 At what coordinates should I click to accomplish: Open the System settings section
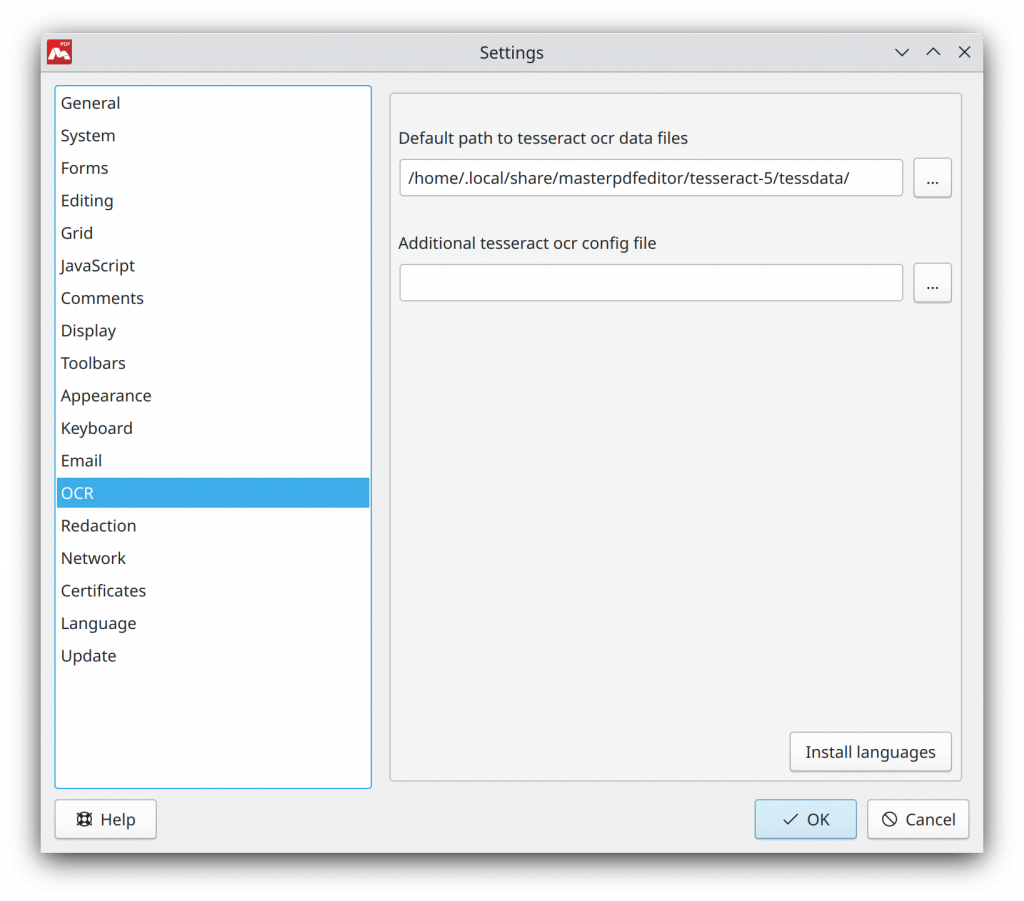coord(88,136)
